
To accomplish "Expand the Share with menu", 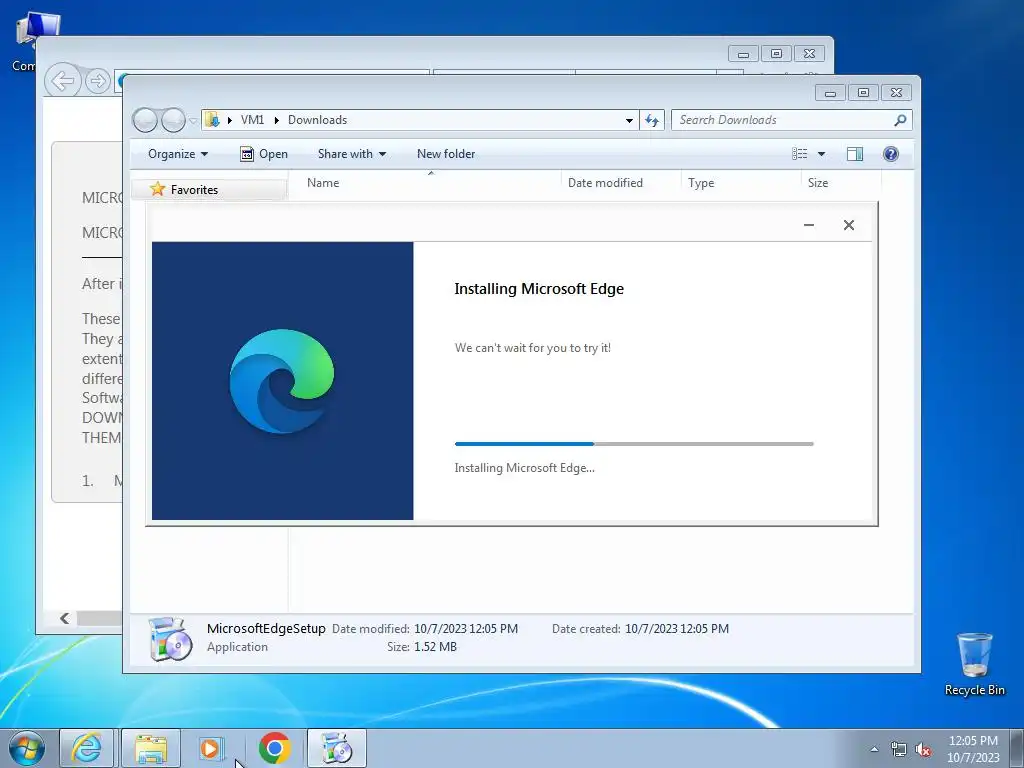I will click(x=351, y=154).
